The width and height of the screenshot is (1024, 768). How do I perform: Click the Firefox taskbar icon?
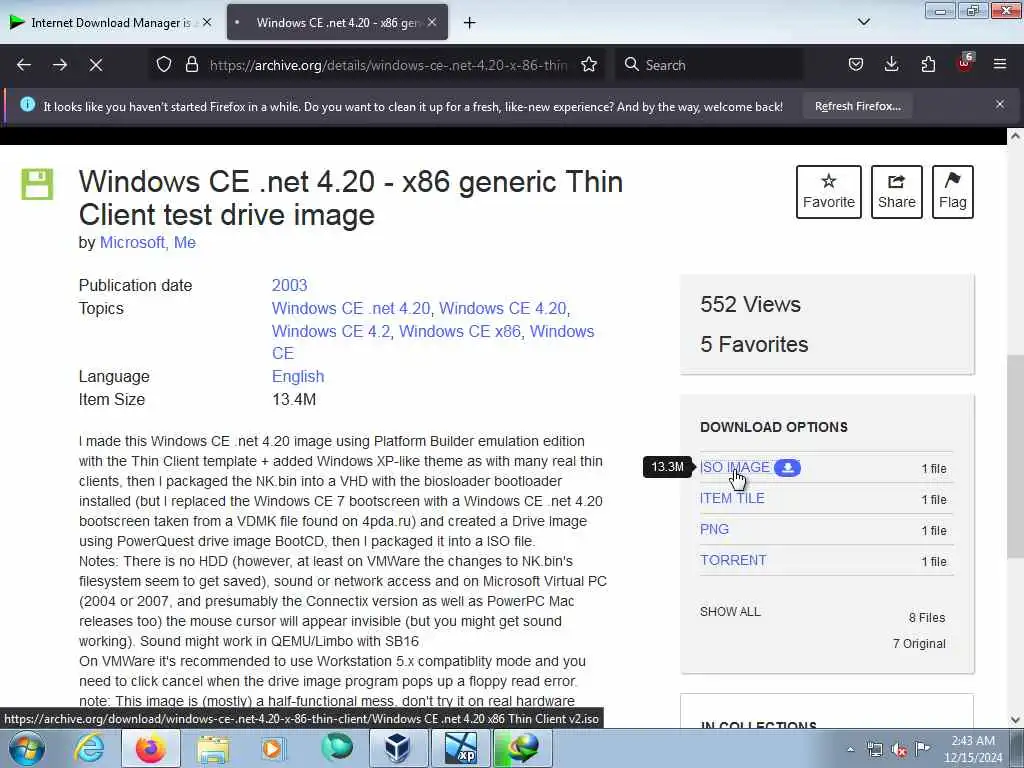click(x=151, y=748)
